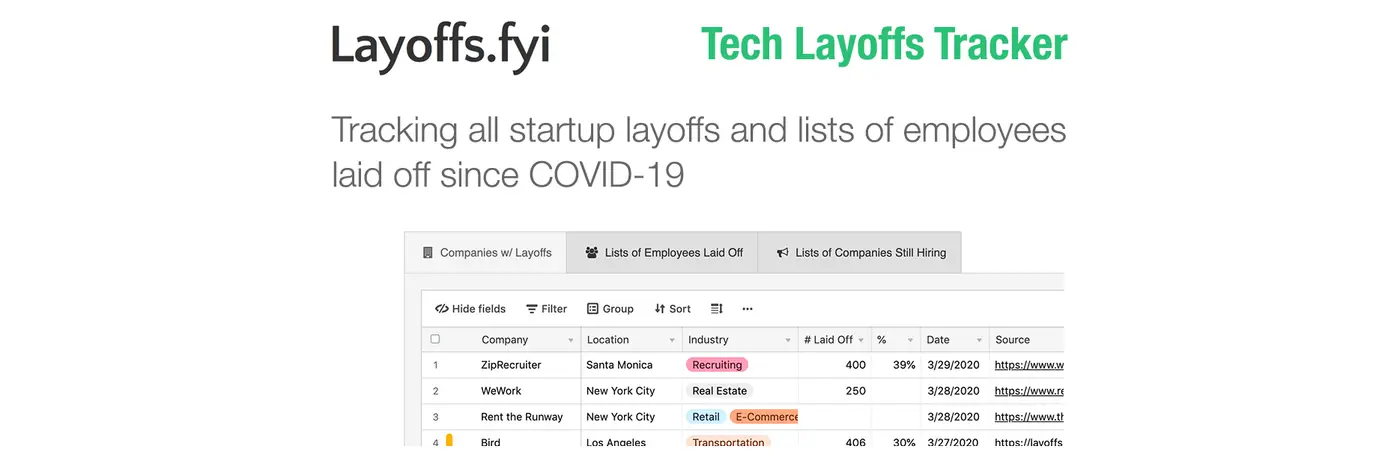Toggle the select-all rows checkbox
The height and width of the screenshot is (467, 1400).
(x=435, y=339)
